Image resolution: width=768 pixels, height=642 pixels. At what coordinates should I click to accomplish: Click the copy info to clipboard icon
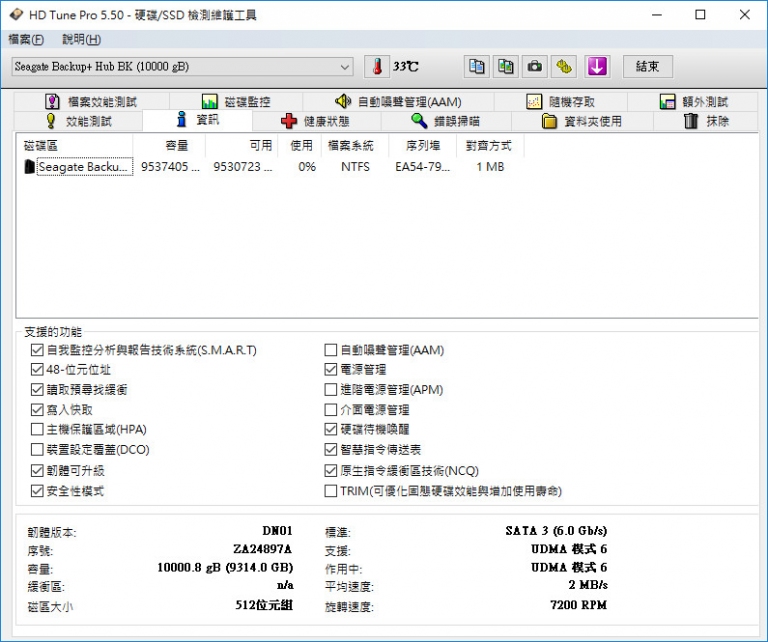[x=477, y=66]
